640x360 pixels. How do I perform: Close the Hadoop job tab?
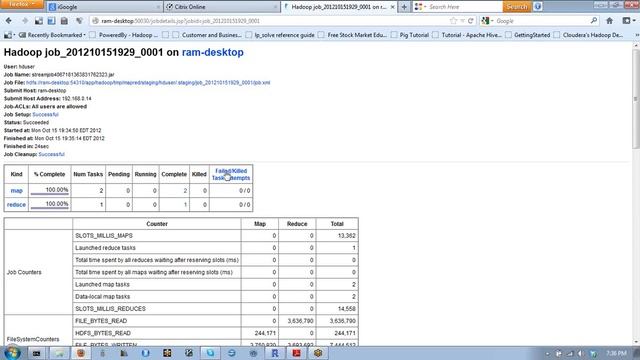point(392,7)
